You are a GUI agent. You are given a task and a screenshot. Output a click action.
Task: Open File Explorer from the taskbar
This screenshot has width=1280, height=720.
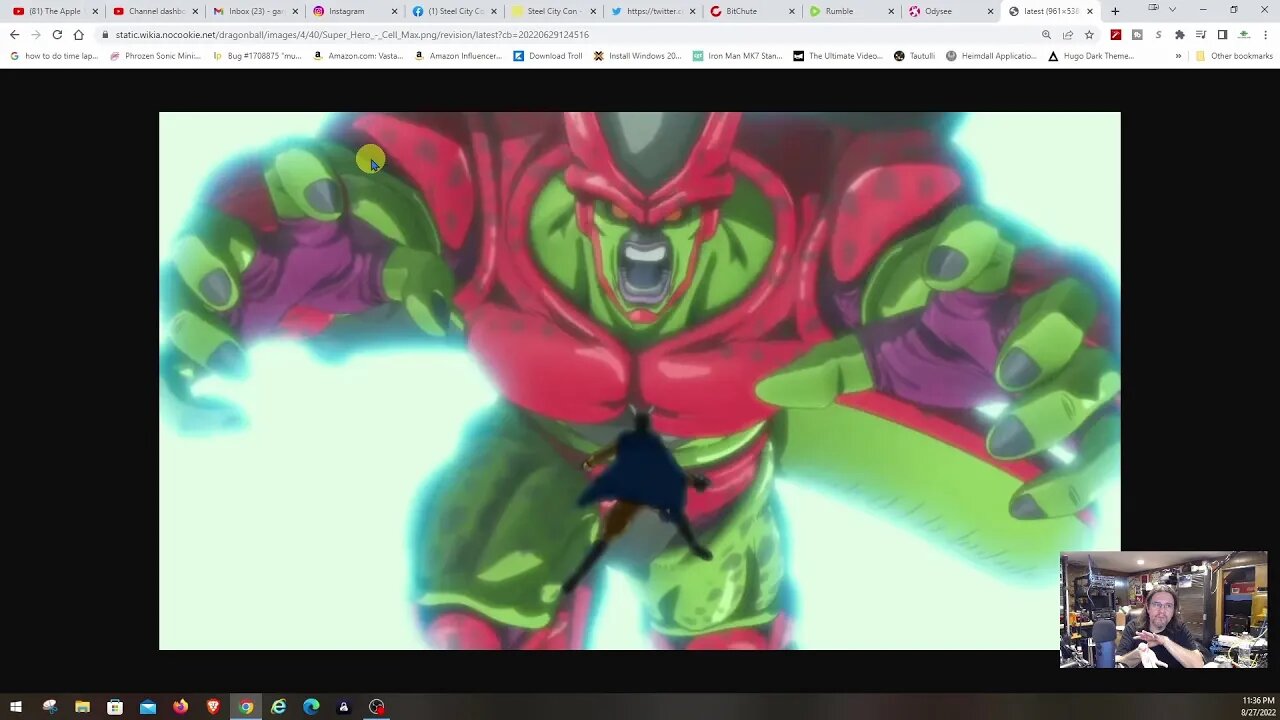pos(82,707)
